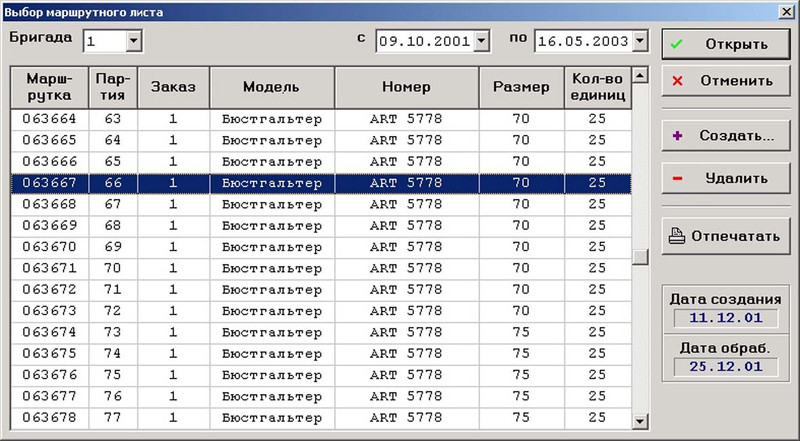Image resolution: width=800 pixels, height=441 pixels.
Task: Open the start date dropdown 09.10.2001
Action: coord(481,41)
